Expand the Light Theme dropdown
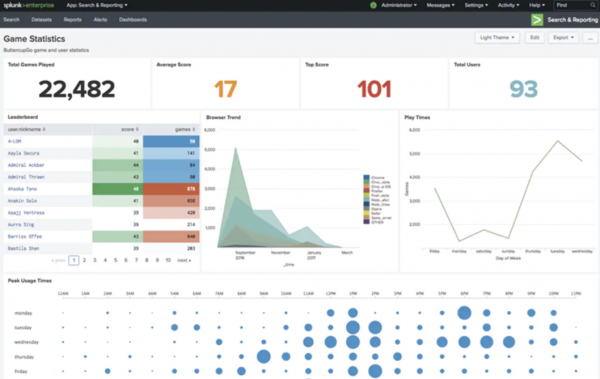Screen dimensions: 600x379 [497, 38]
